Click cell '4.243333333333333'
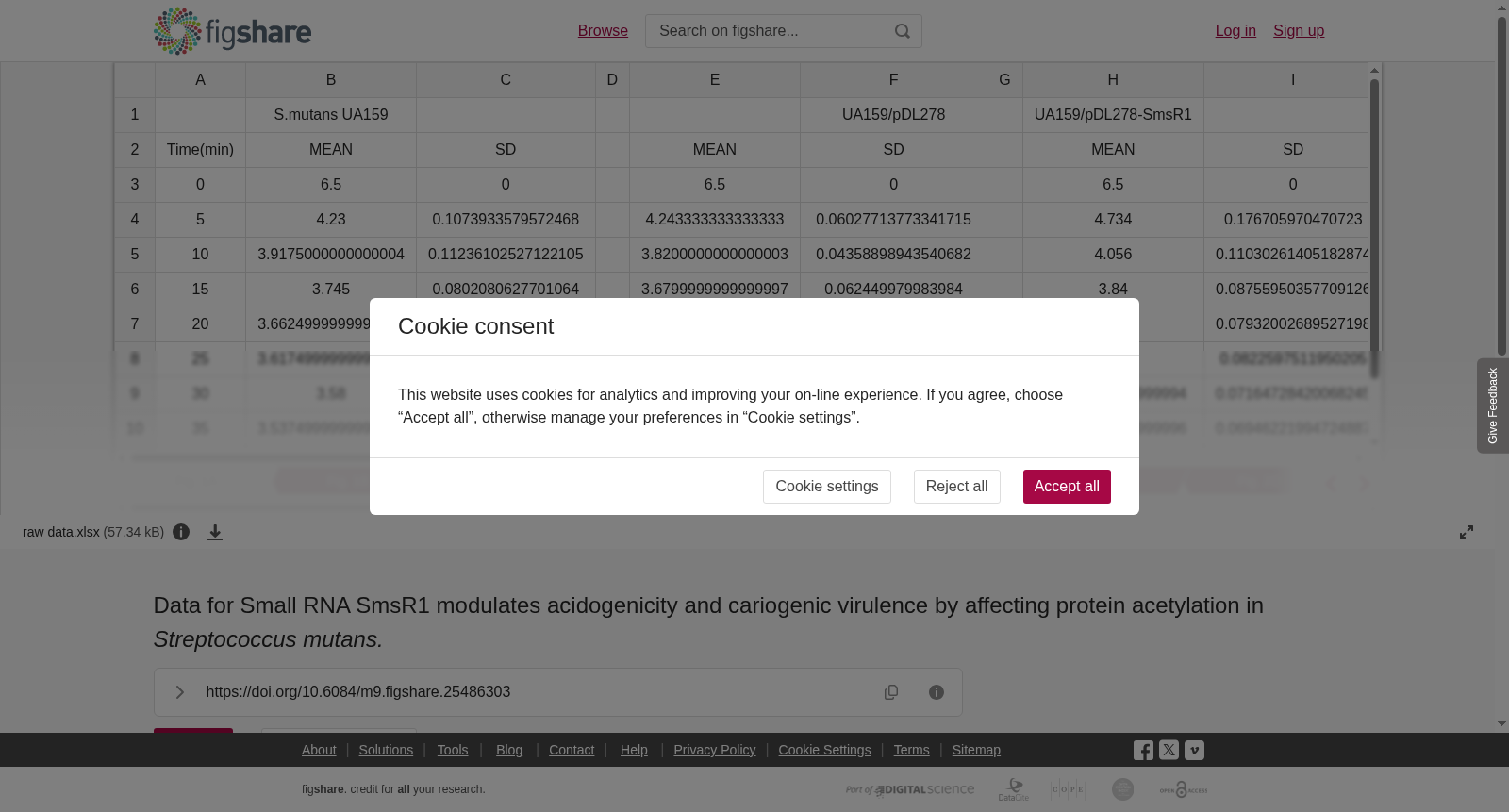This screenshot has width=1509, height=812. [715, 220]
